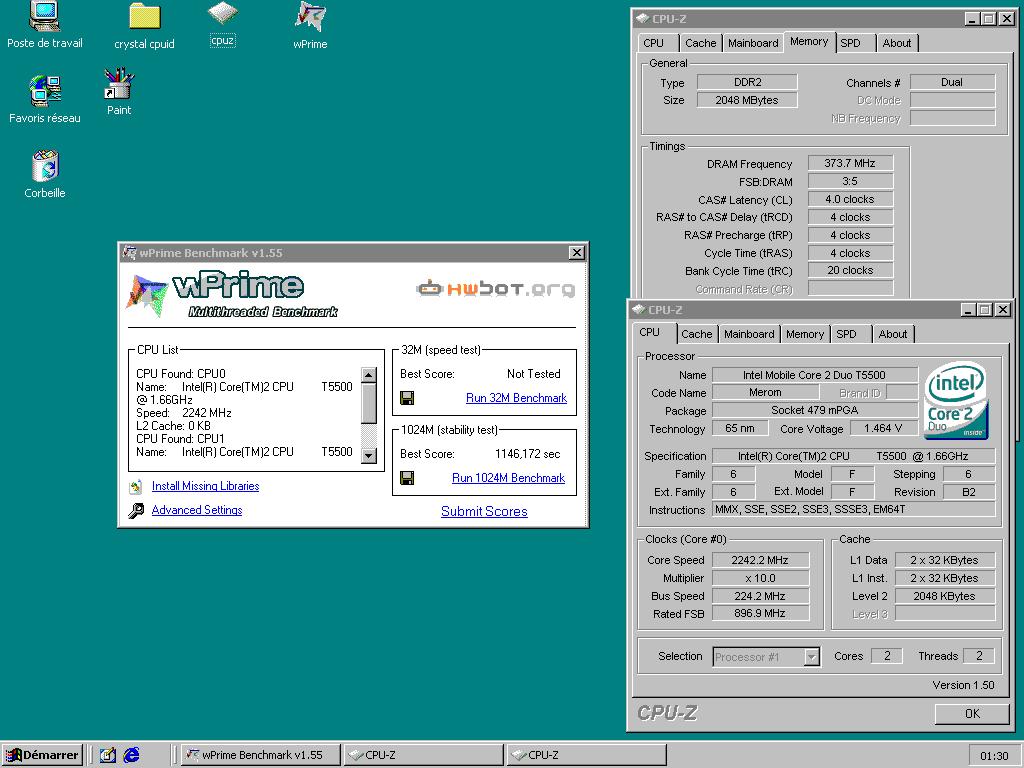
Task: Click wPrime Benchmark window title icon
Action: (x=129, y=253)
